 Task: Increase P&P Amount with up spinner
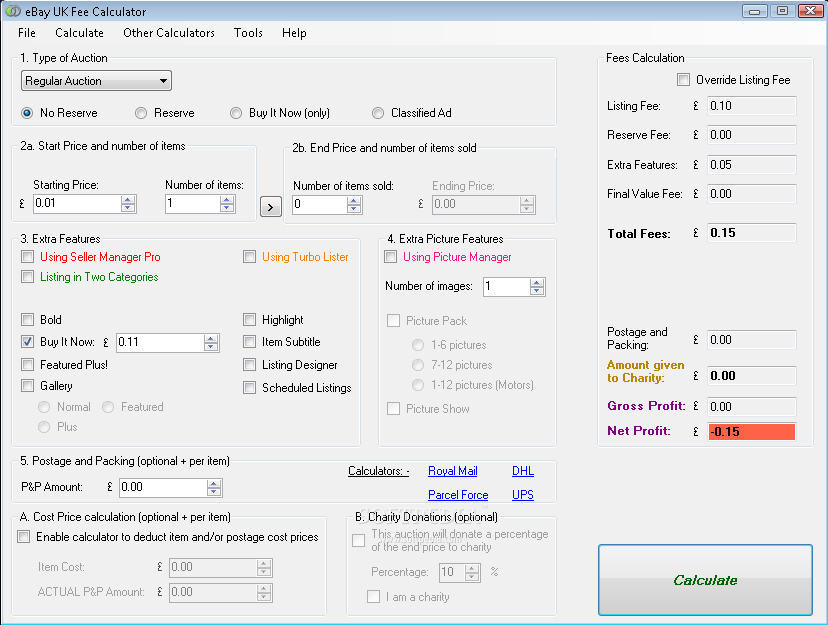coord(214,484)
